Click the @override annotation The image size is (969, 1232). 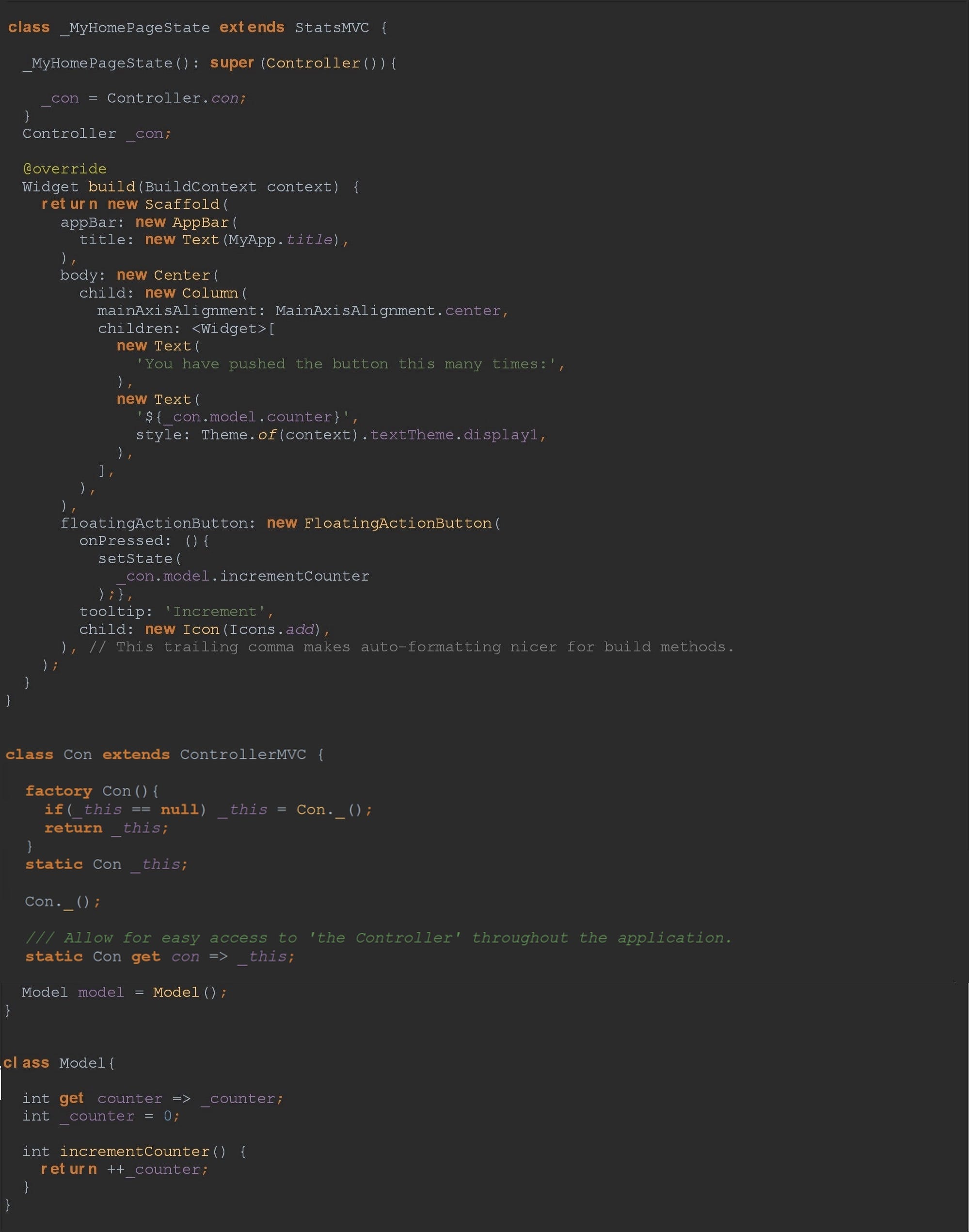pos(64,169)
